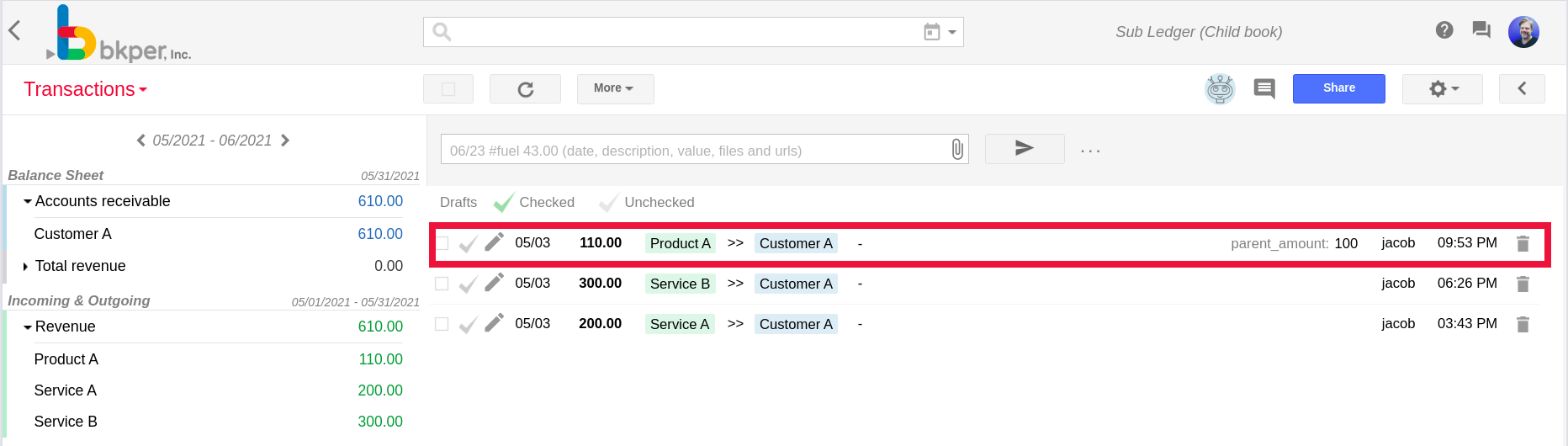
Task: Tick the checkbox of the 110.00 transaction
Action: (x=442, y=244)
